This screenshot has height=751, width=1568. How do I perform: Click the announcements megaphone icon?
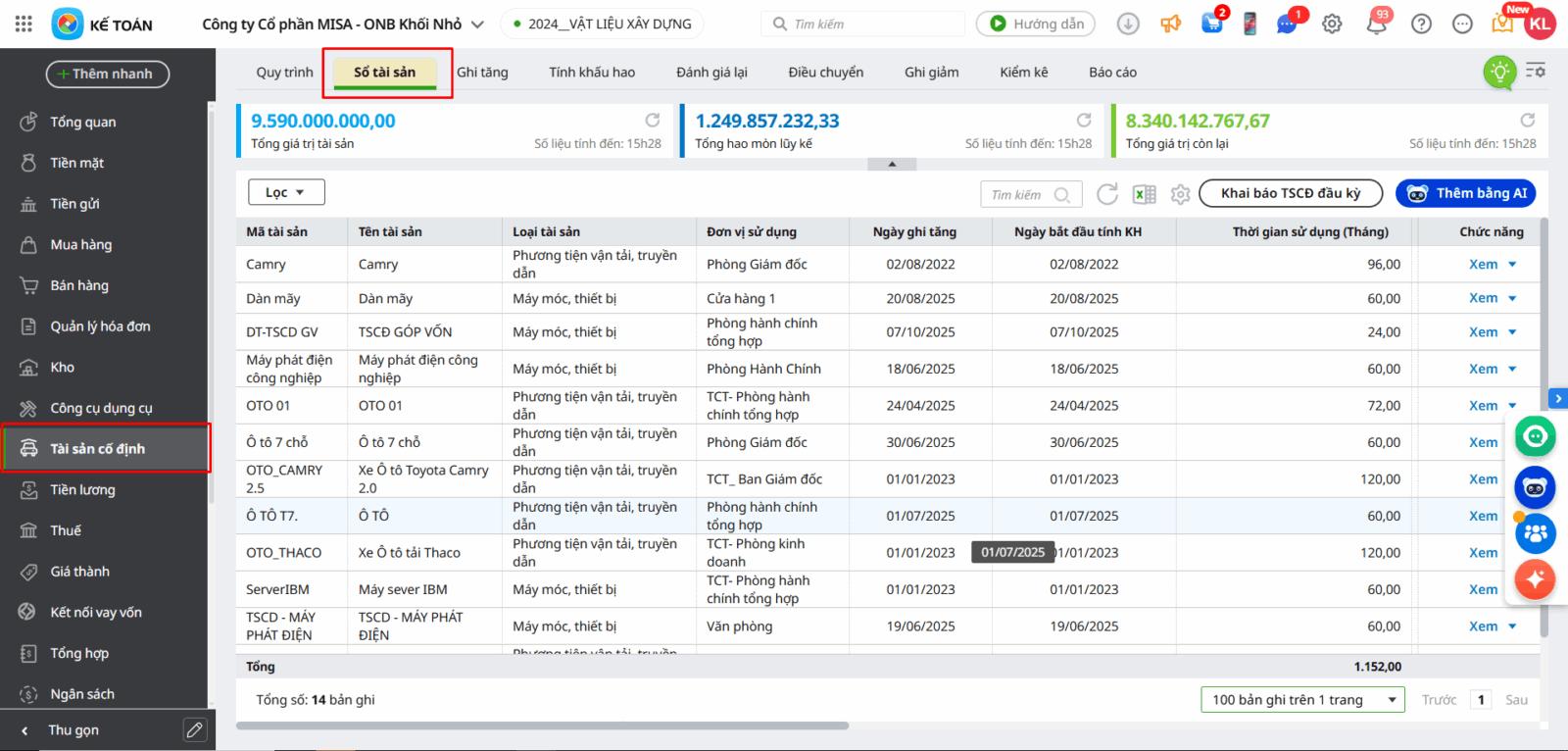[1170, 25]
